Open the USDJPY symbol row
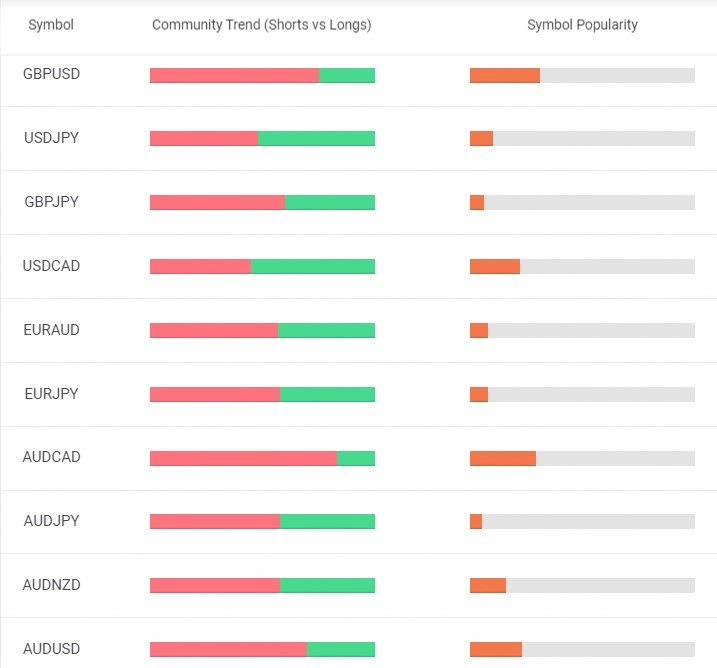The height and width of the screenshot is (668, 717). point(51,138)
